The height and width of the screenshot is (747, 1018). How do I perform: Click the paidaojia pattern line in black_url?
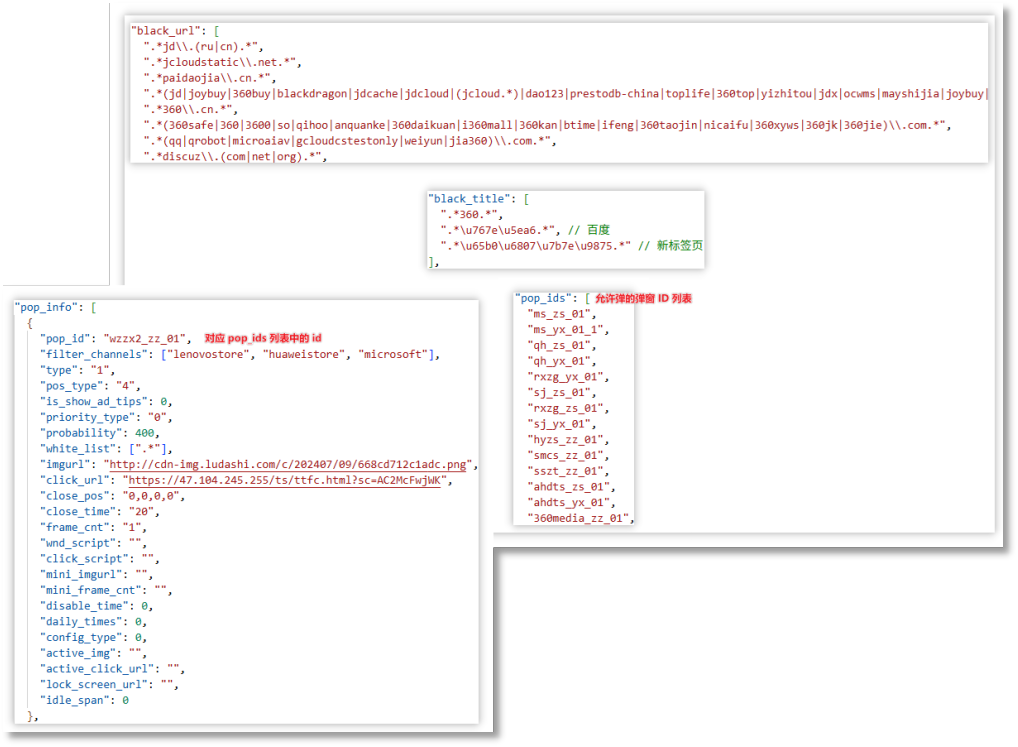[209, 78]
